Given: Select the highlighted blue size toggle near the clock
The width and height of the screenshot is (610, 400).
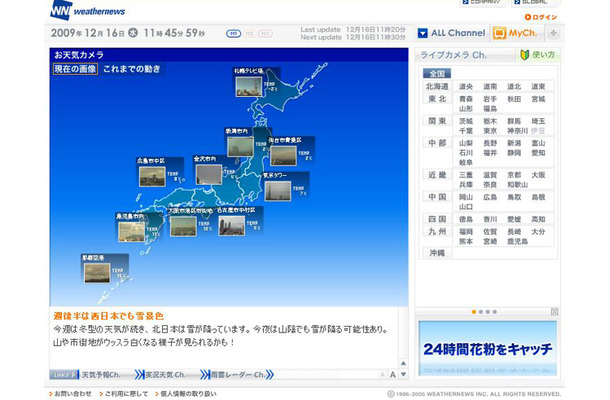Looking at the screenshot, I should (x=233, y=34).
